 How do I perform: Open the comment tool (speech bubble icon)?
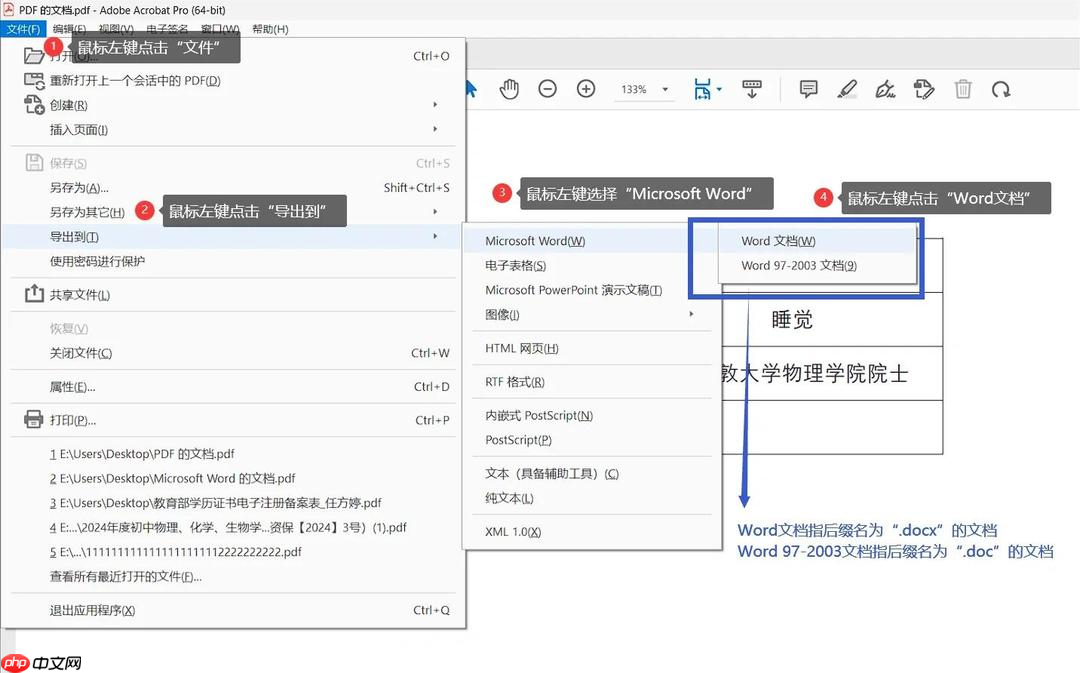(x=808, y=88)
